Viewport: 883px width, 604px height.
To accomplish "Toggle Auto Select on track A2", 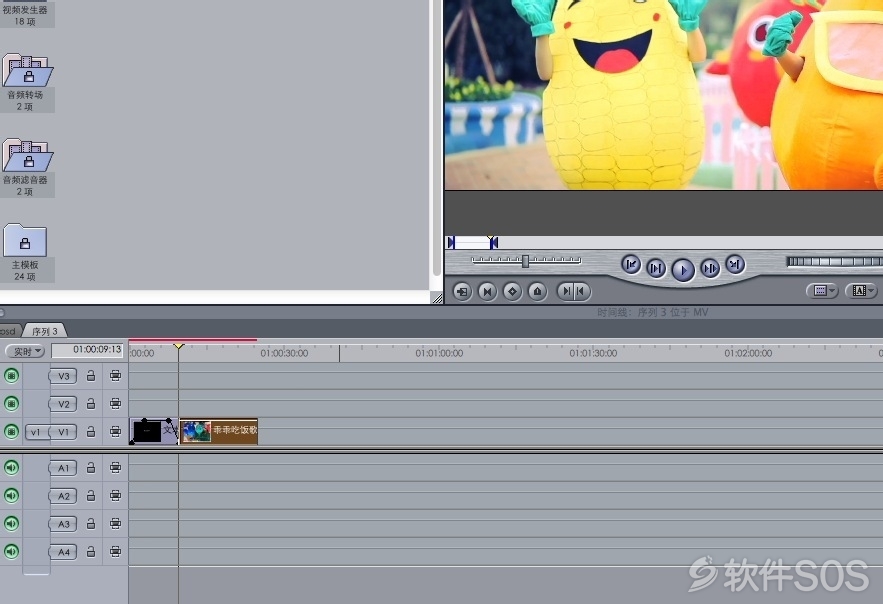I will click(x=115, y=495).
